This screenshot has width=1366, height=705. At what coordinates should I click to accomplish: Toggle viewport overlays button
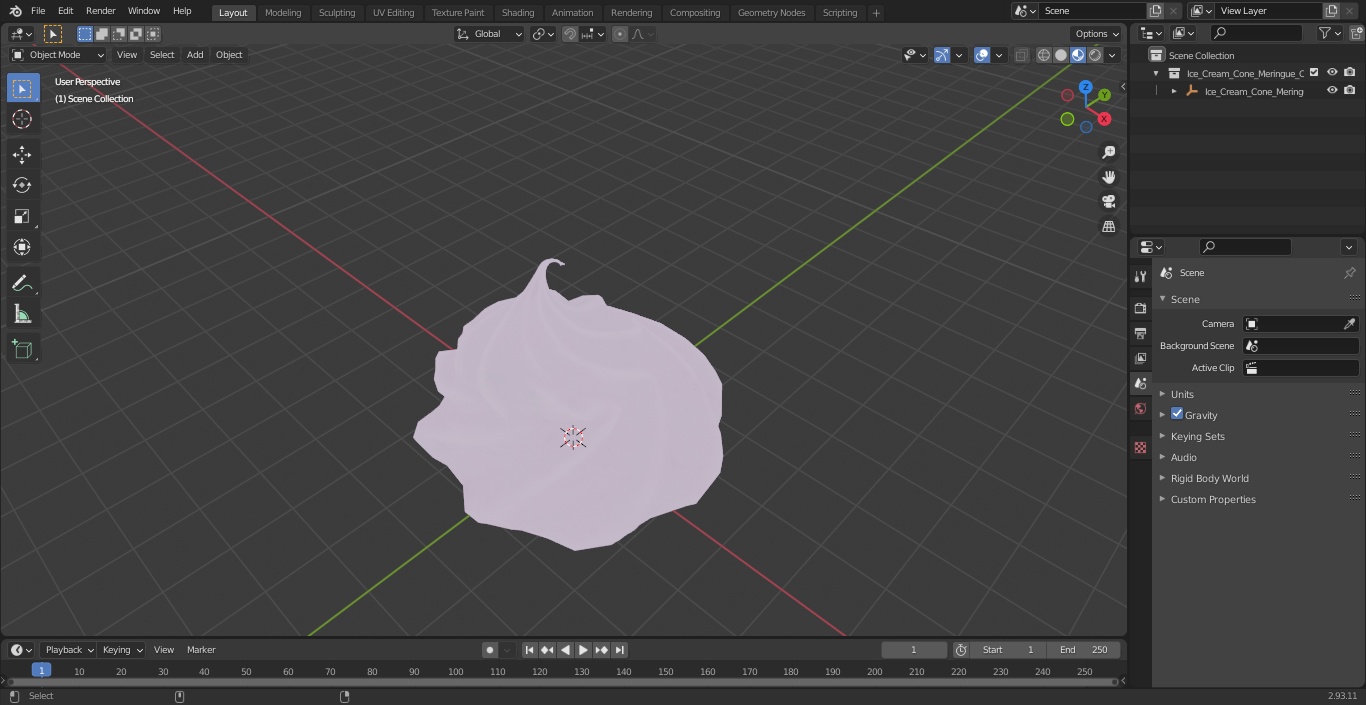pos(982,55)
